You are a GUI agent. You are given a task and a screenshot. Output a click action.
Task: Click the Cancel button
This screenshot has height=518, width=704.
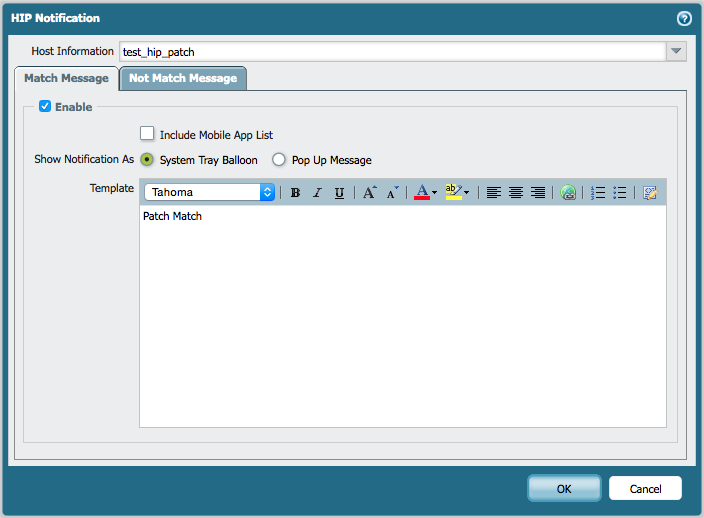click(645, 488)
